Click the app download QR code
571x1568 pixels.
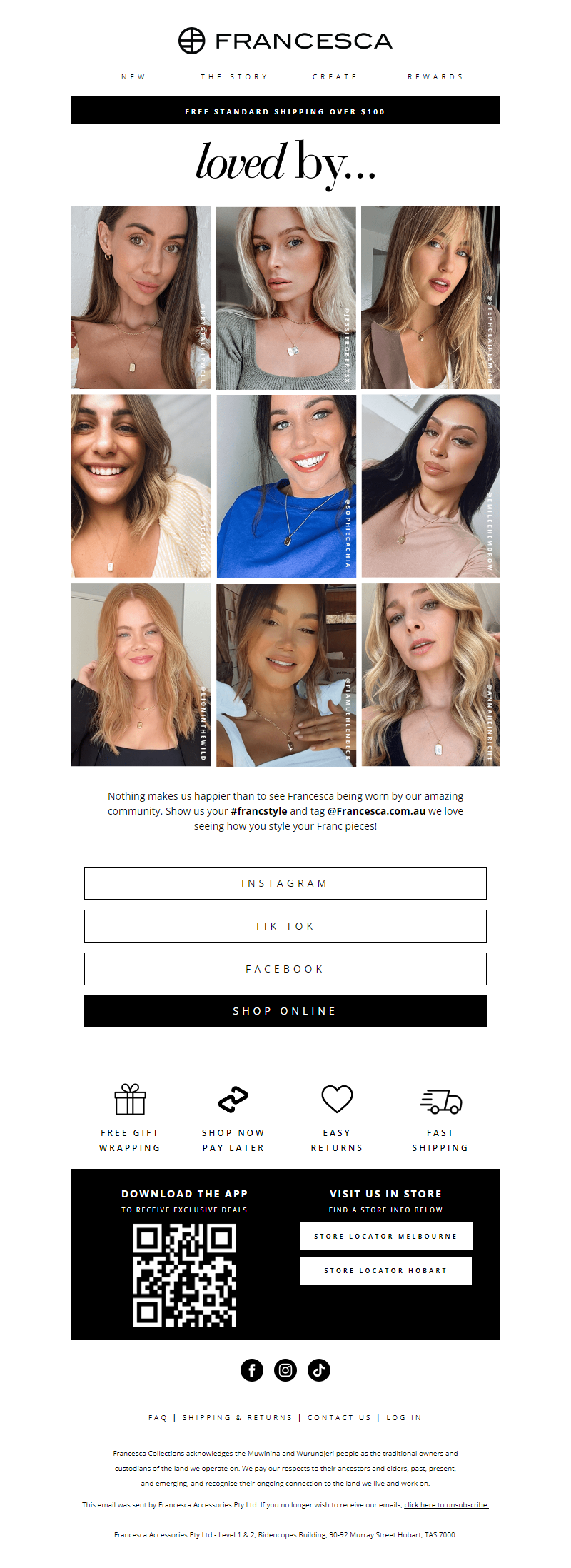pos(185,1275)
